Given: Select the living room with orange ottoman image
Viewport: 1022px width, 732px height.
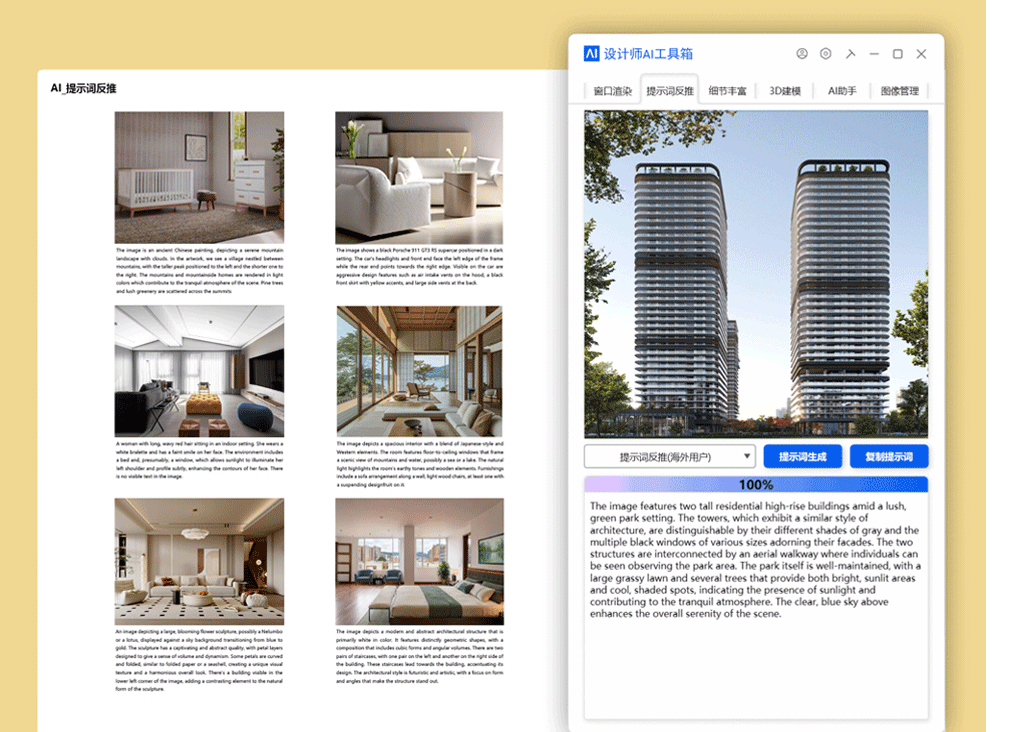Looking at the screenshot, I should click(x=199, y=371).
